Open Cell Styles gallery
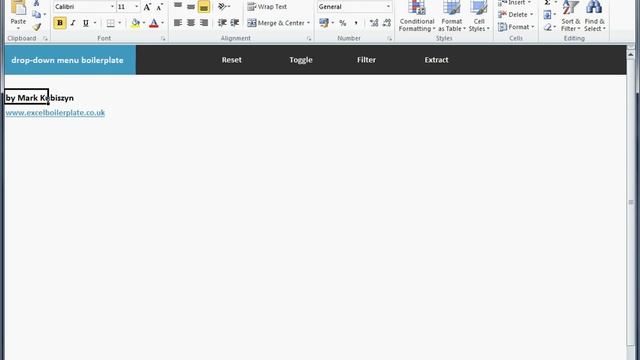 point(479,16)
